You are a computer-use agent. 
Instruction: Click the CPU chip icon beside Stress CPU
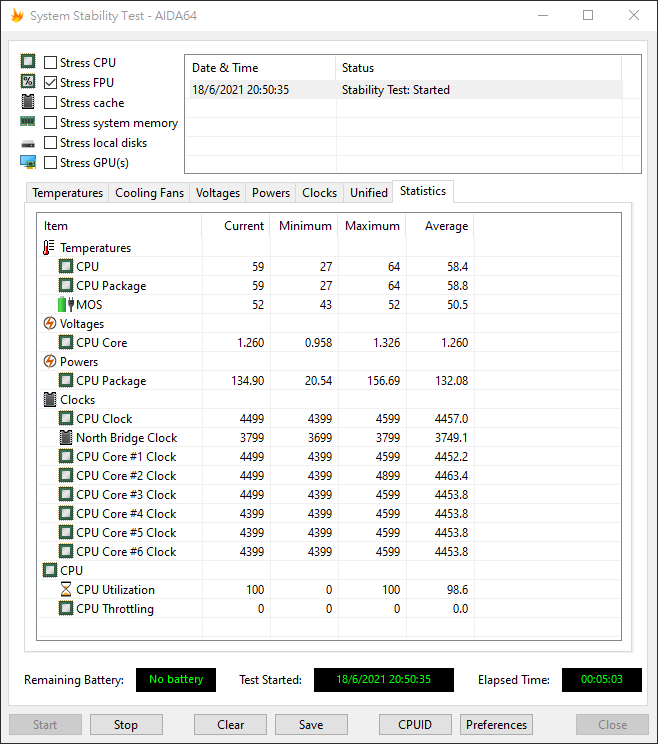click(x=28, y=62)
